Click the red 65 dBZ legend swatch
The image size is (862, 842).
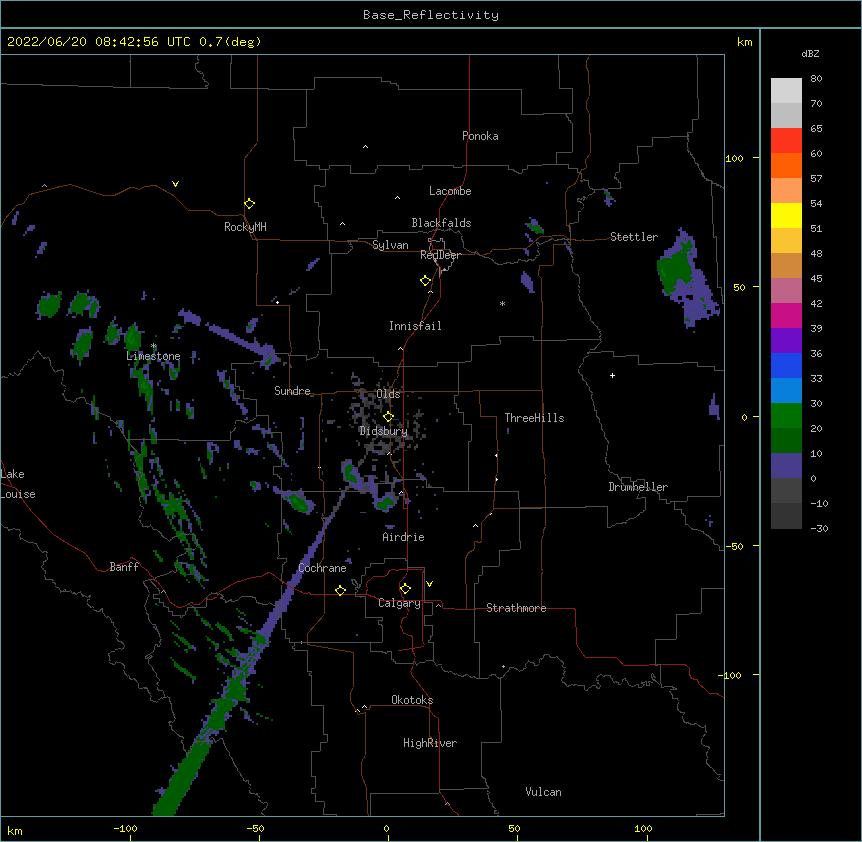tap(786, 140)
